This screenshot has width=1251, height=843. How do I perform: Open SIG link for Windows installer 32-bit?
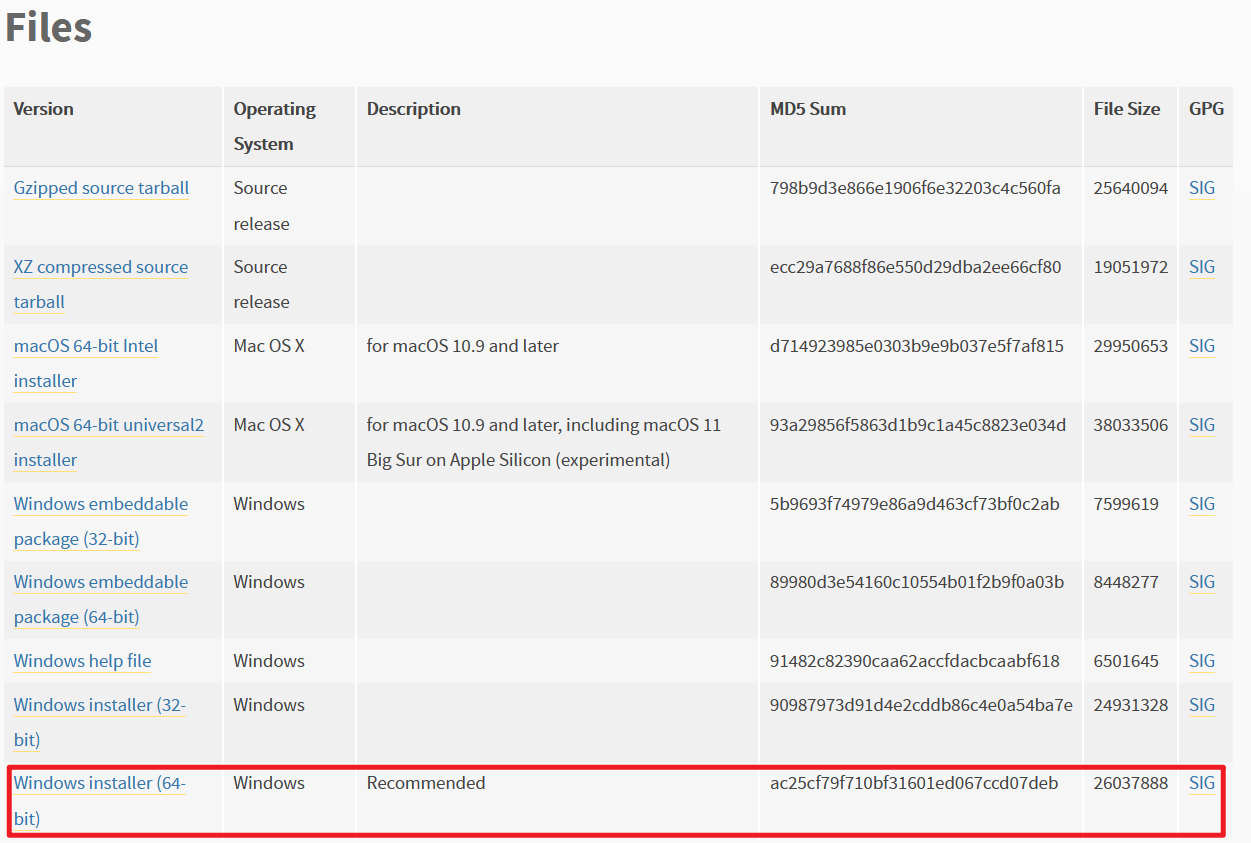1202,705
